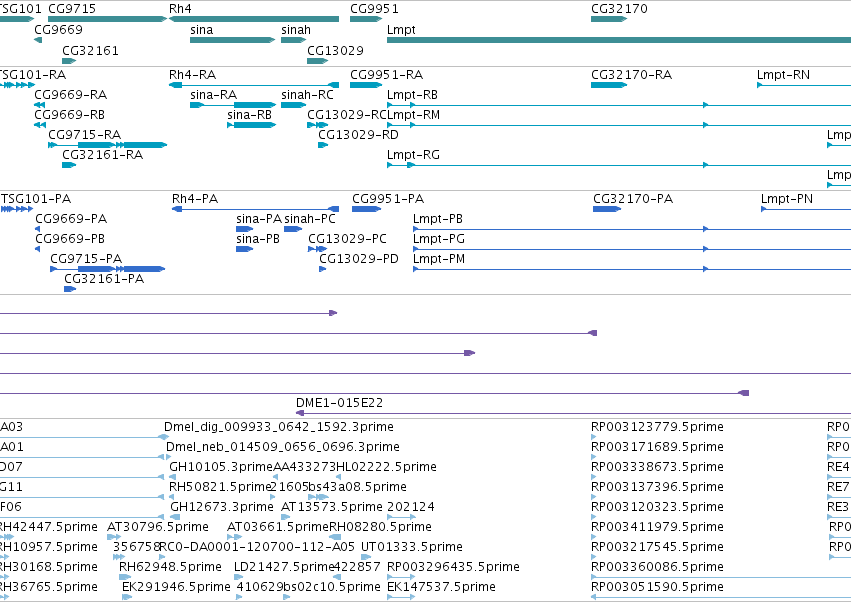The height and width of the screenshot is (602, 851).
Task: Select transcript Lmpt-RB
Action: [619, 105]
